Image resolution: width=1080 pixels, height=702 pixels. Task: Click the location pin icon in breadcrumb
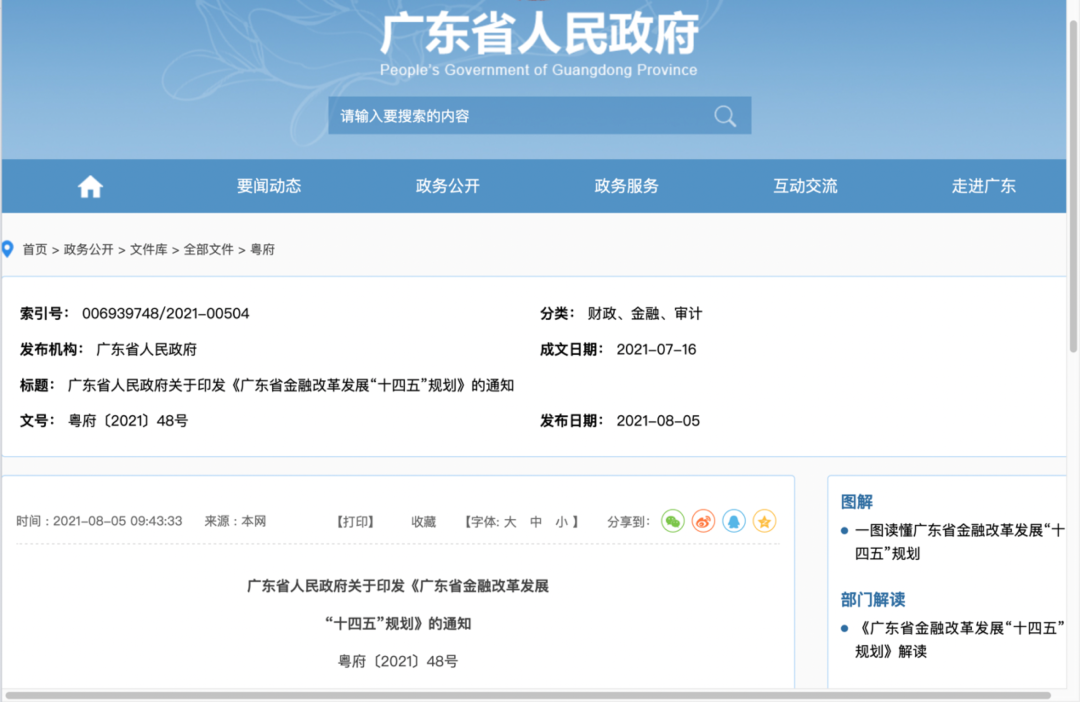(8, 249)
